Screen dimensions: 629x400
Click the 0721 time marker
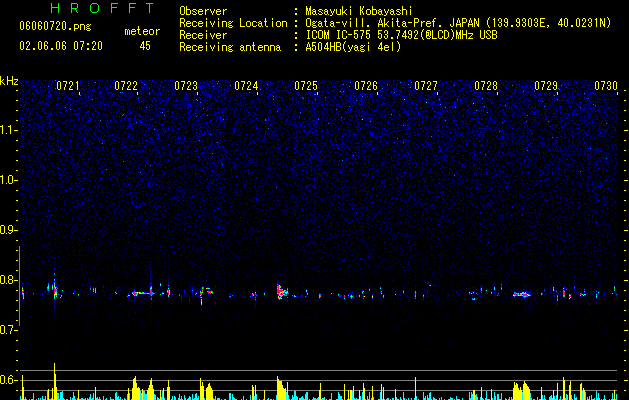[x=67, y=86]
